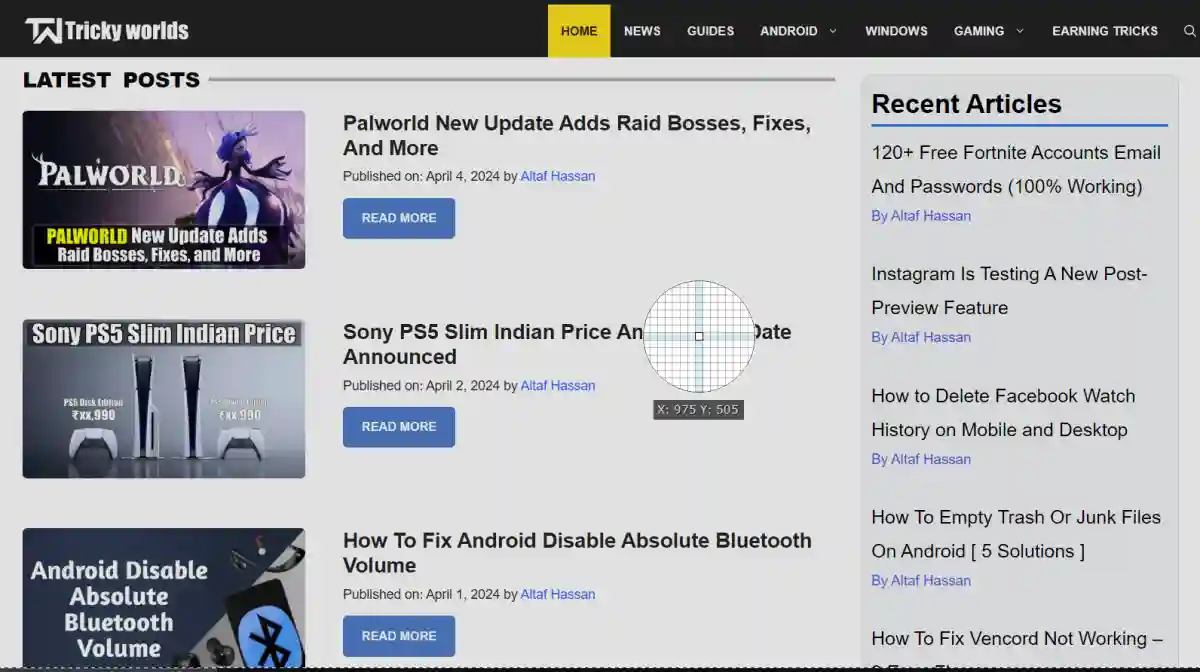Image resolution: width=1200 pixels, height=672 pixels.
Task: Open Android Disable Absolute Bluetooth Volume thumbnail
Action: (x=164, y=597)
